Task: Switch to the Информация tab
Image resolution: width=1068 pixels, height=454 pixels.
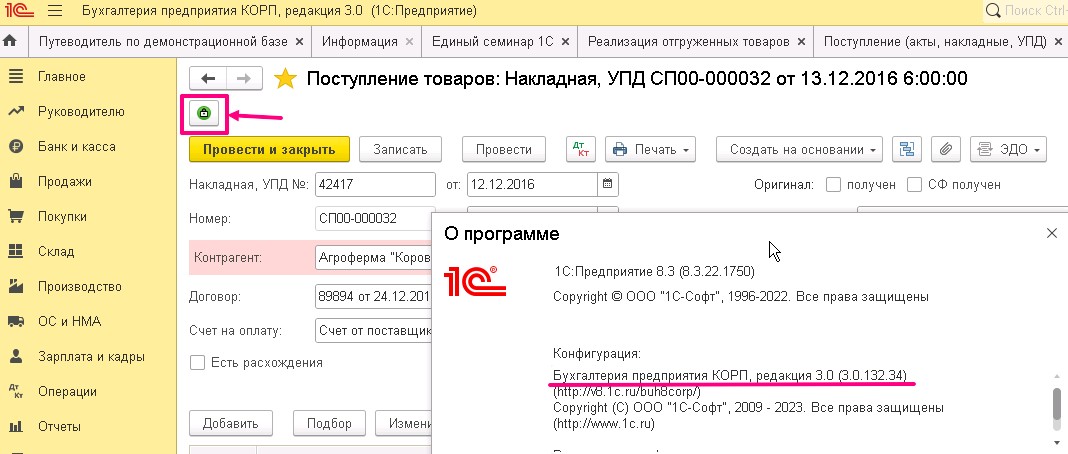Action: point(360,42)
